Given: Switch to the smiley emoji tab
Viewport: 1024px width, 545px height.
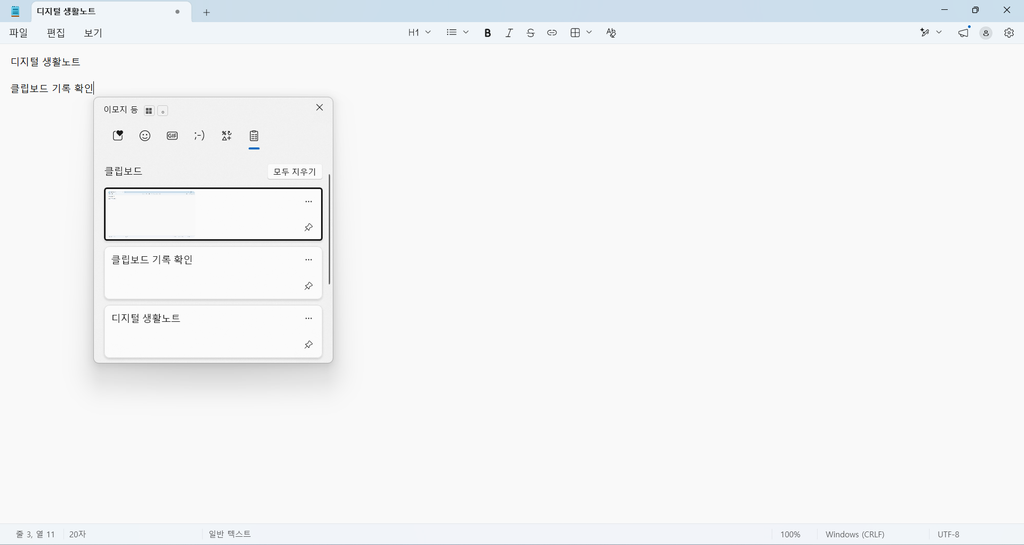Looking at the screenshot, I should [145, 136].
